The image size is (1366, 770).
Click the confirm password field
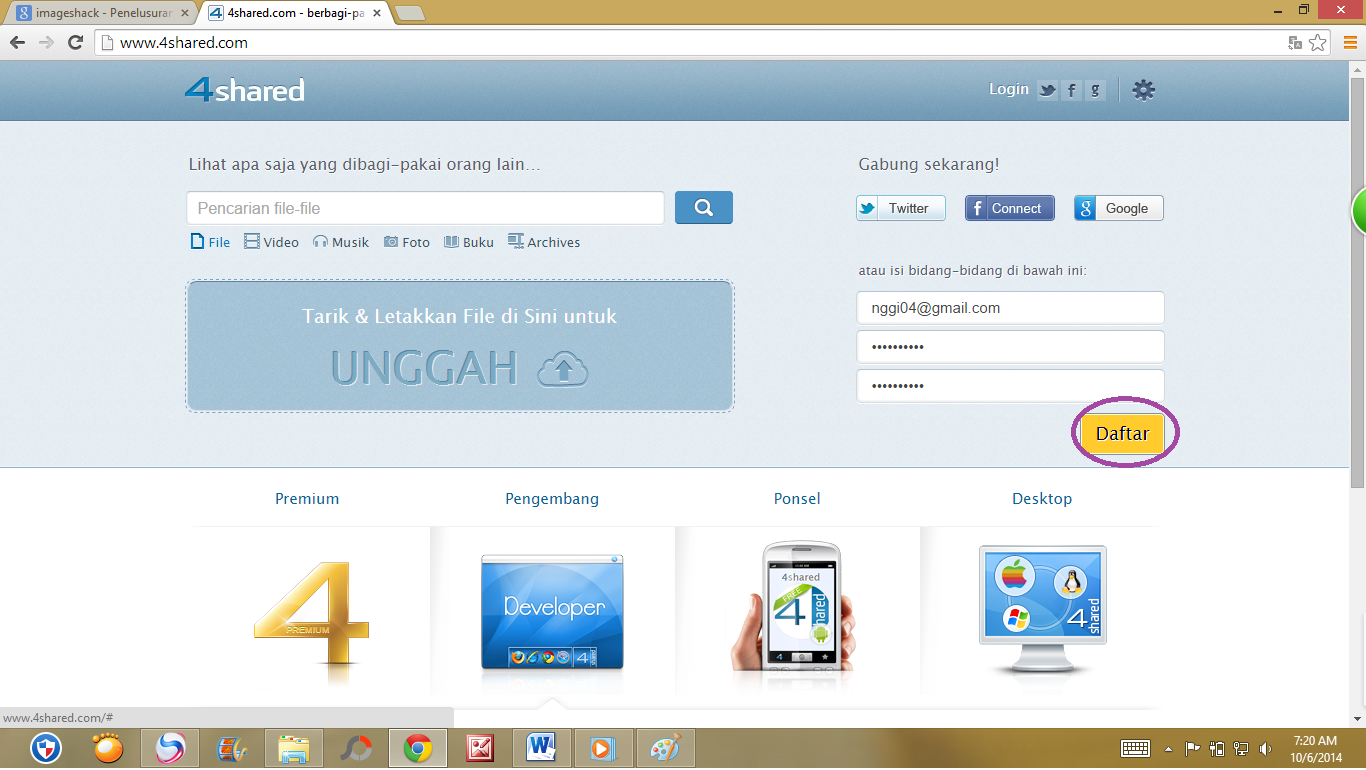pyautogui.click(x=1010, y=386)
